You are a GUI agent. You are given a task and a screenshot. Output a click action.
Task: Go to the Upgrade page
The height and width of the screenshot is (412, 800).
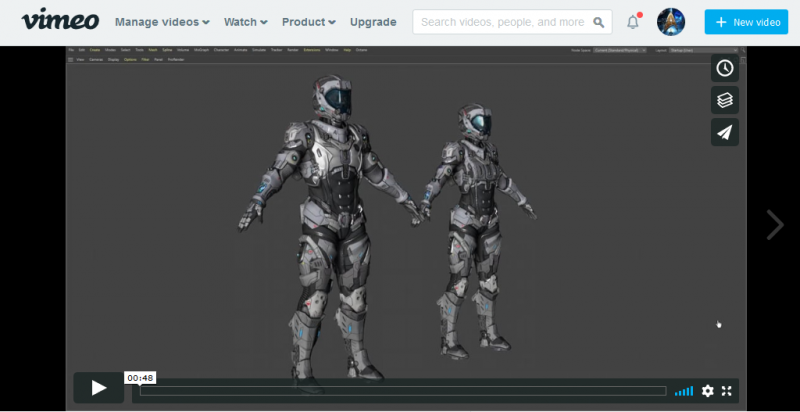point(373,22)
